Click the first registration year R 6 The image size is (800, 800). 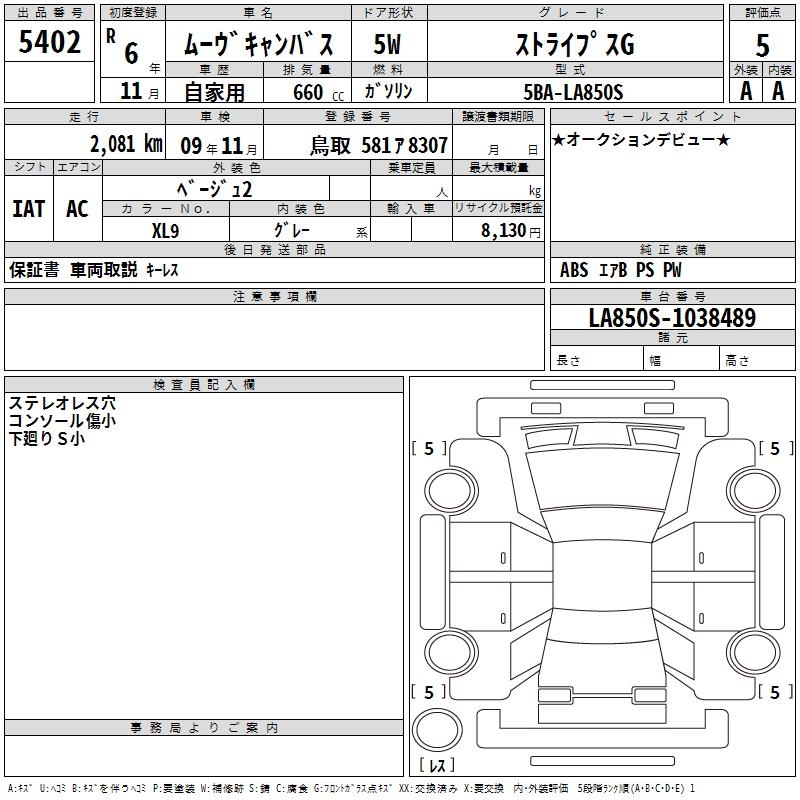pos(131,49)
